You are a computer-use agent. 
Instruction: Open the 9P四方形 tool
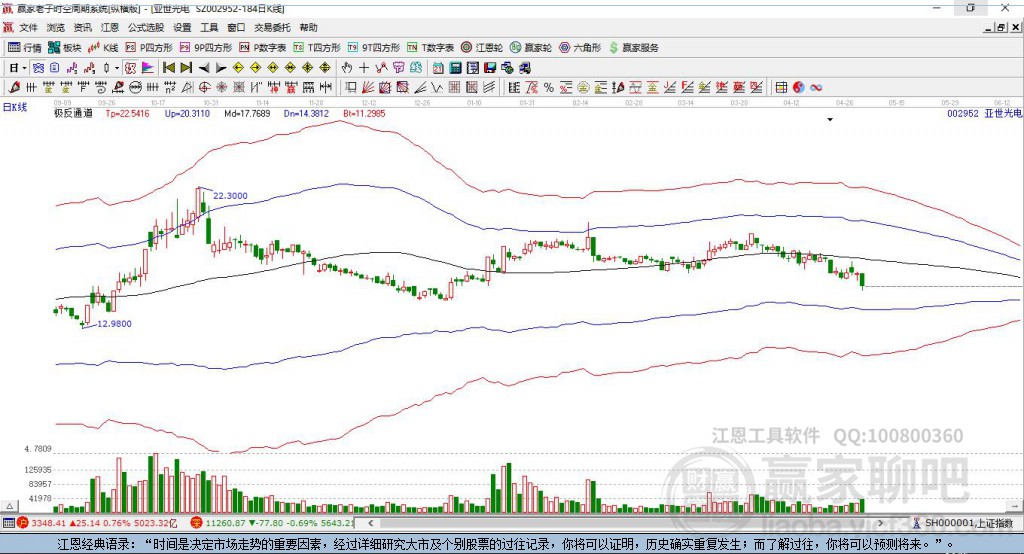click(206, 48)
